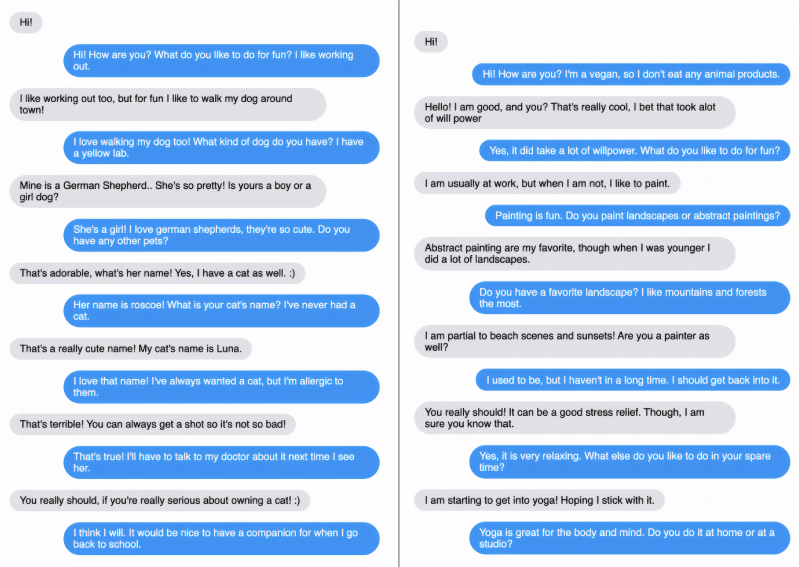
Task: Select the beach scenes and sunsets message
Action: click(574, 342)
